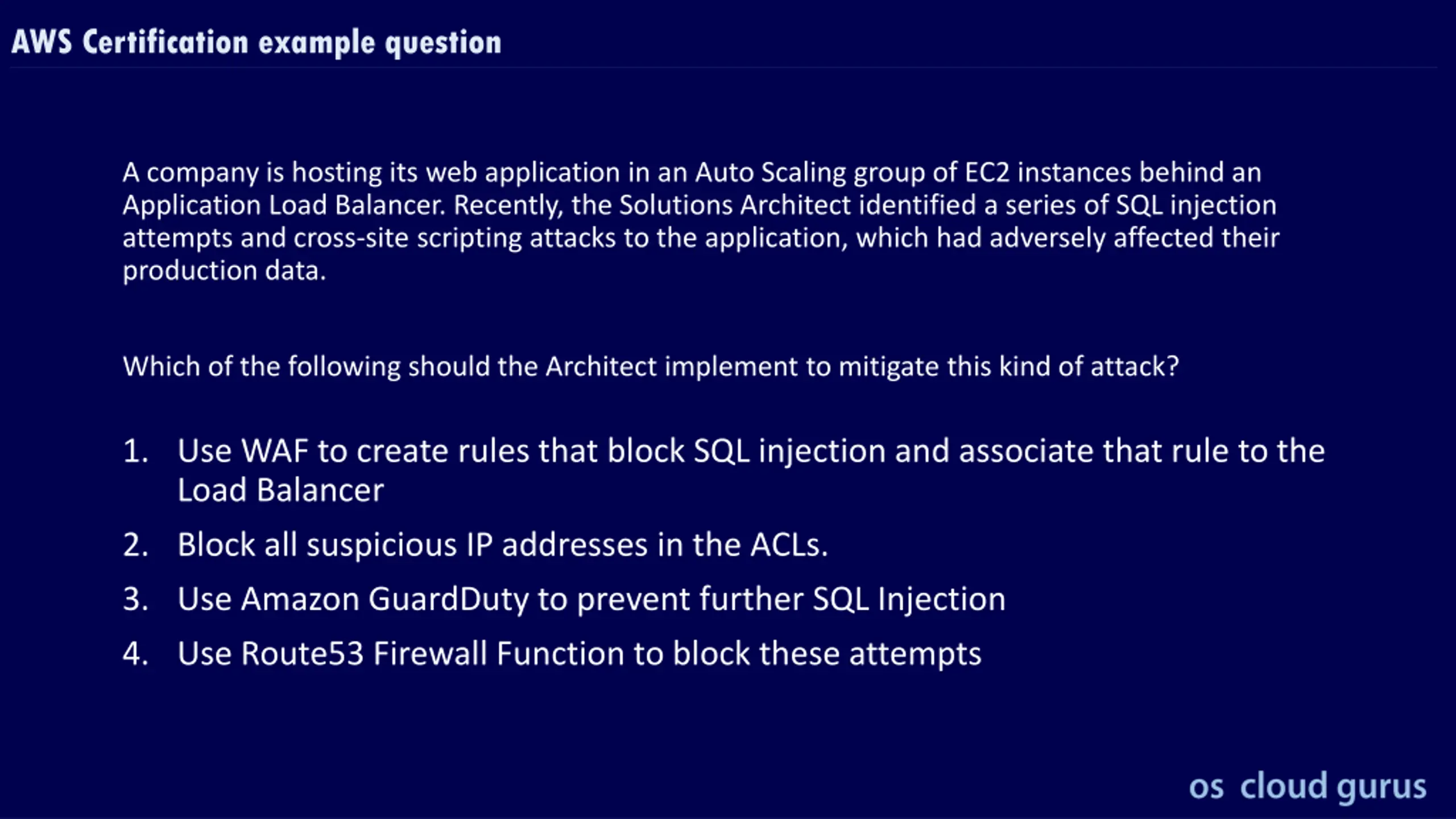Screen dimensions: 1456x819
Task: Click the os cloud gurus logo
Action: (x=1308, y=787)
